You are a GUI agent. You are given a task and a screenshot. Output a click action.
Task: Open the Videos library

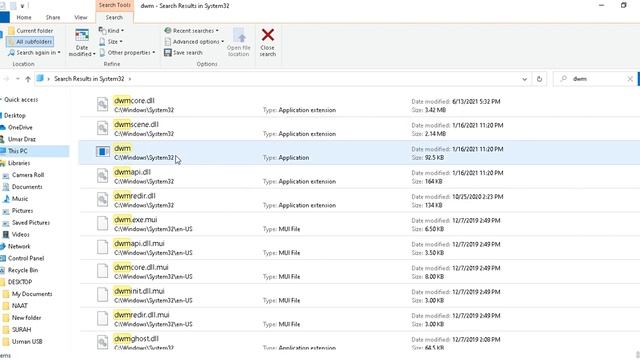tap(20, 234)
